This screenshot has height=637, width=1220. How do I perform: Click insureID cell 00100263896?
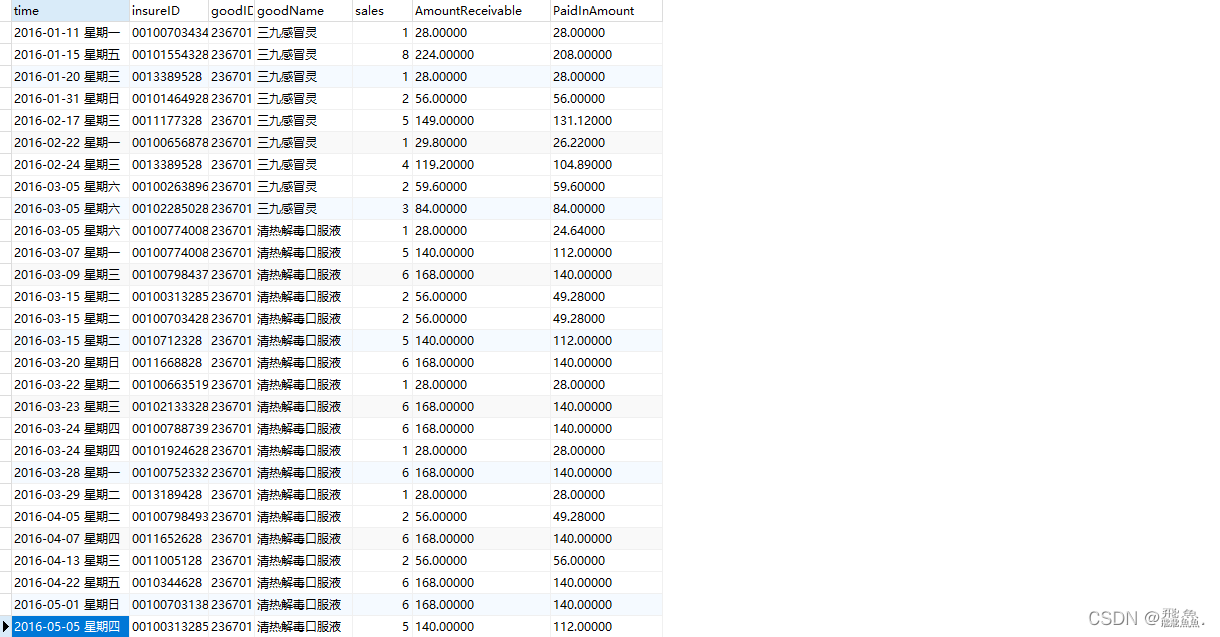point(170,187)
